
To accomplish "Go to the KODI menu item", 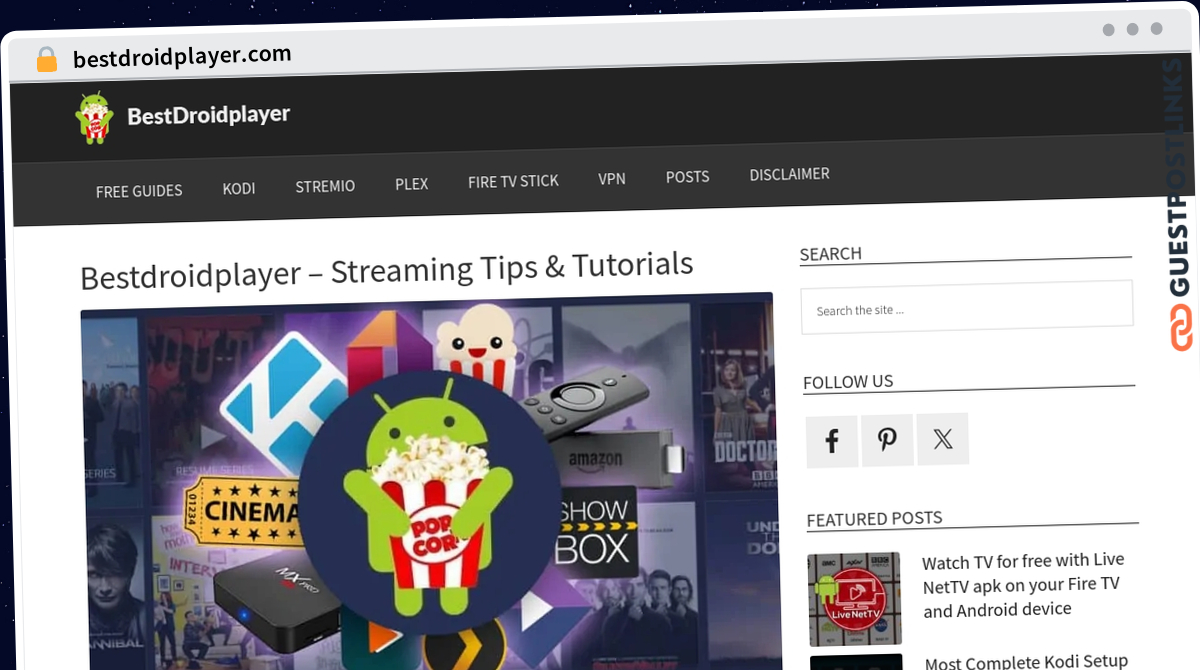I will coord(239,188).
